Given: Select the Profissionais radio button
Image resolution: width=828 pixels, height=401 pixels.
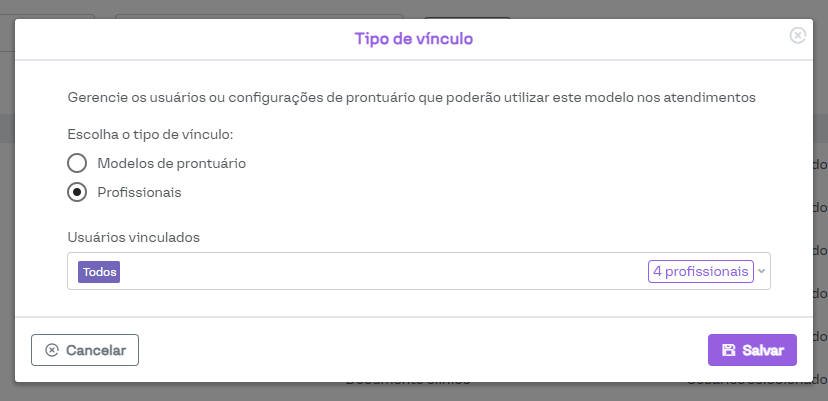Looking at the screenshot, I should [77, 192].
